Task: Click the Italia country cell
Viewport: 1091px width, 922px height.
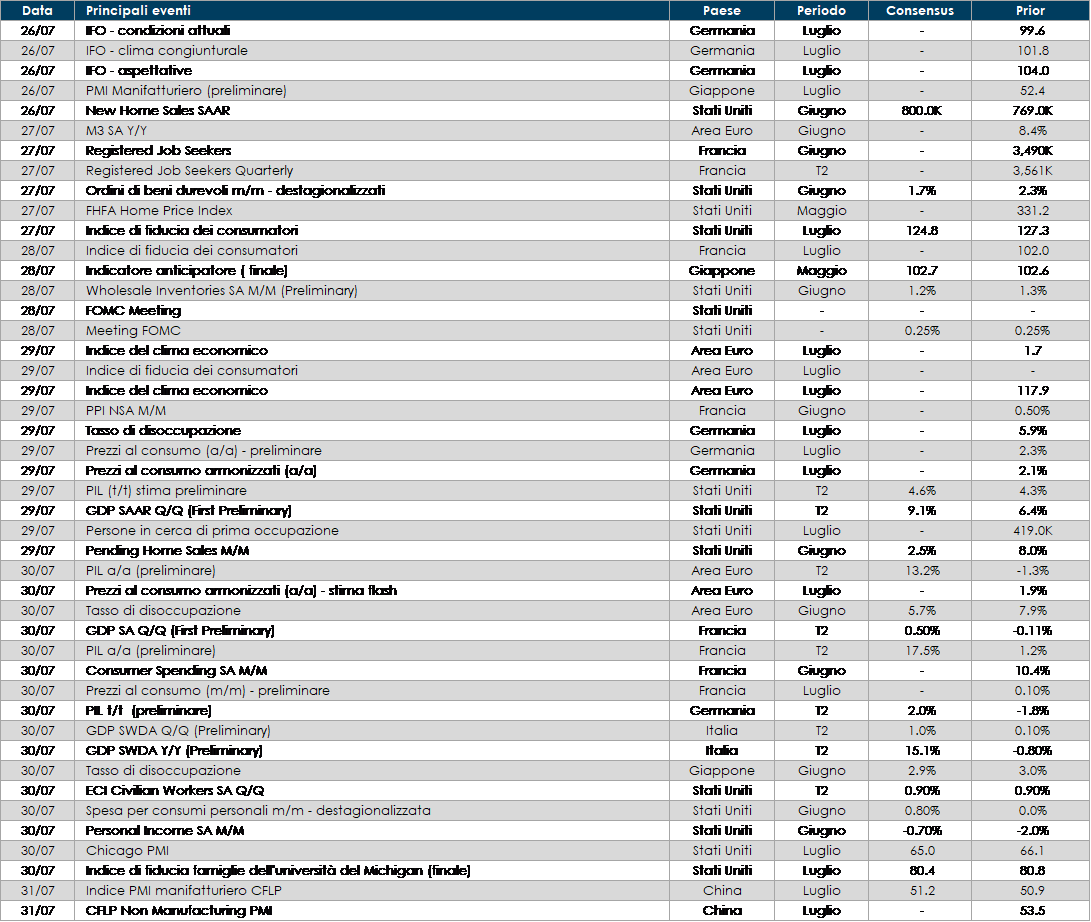Action: [x=722, y=731]
